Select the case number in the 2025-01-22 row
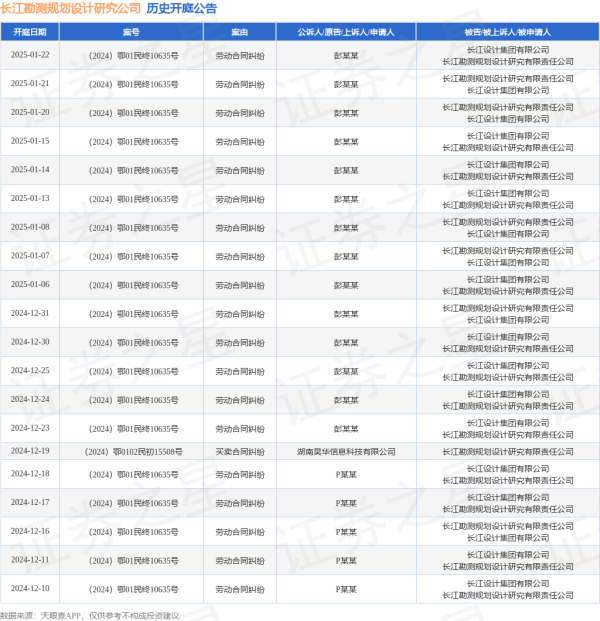 [x=133, y=56]
